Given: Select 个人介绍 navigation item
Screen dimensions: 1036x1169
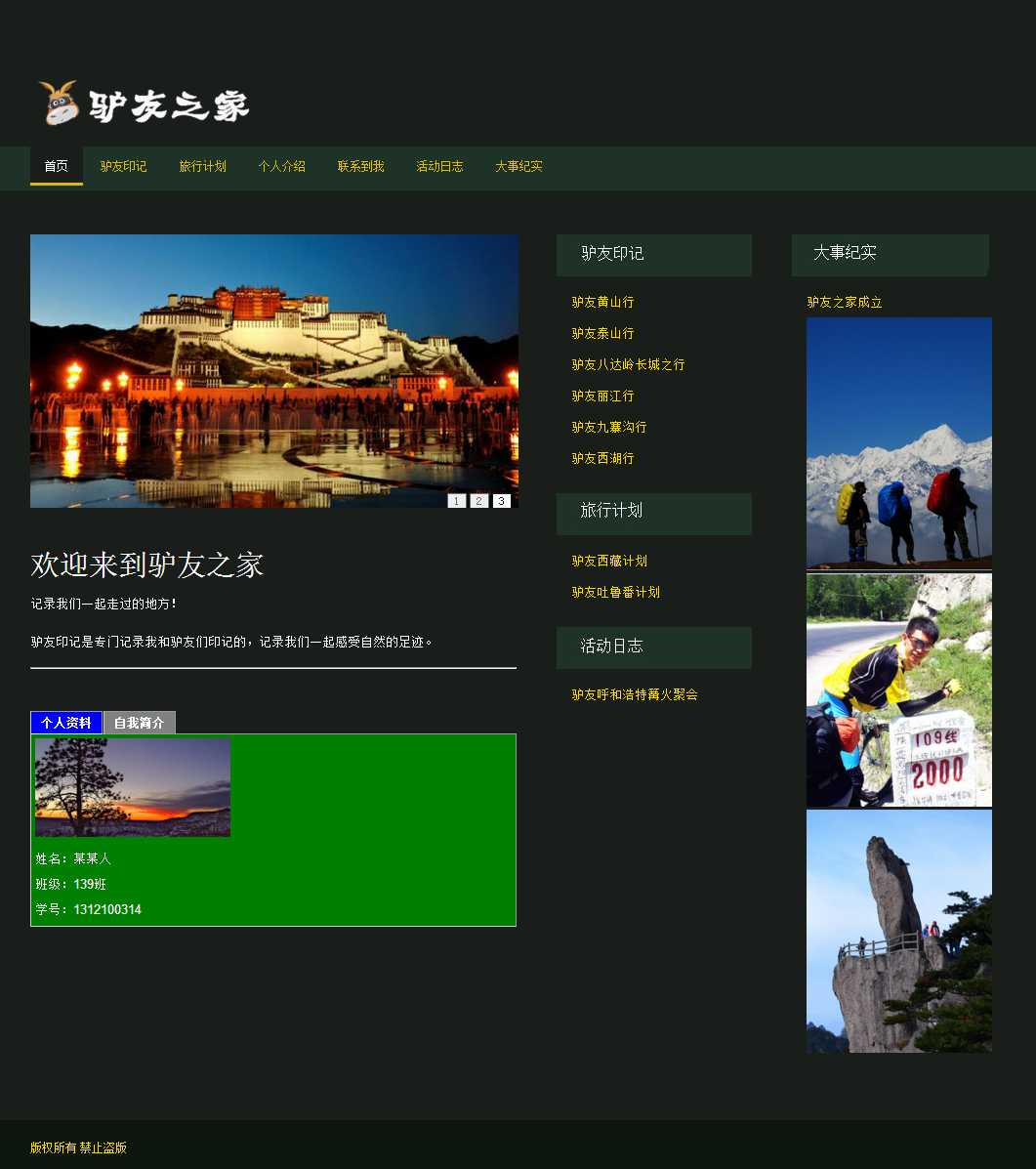Looking at the screenshot, I should coord(281,166).
